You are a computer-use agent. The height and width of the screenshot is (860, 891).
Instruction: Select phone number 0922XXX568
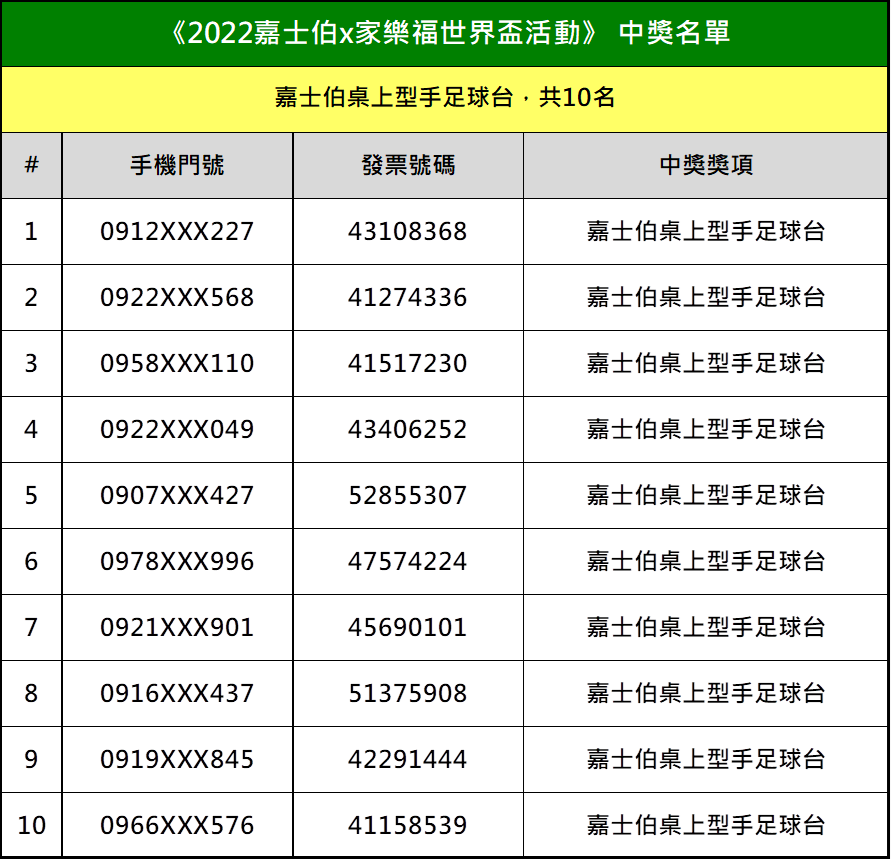point(177,297)
